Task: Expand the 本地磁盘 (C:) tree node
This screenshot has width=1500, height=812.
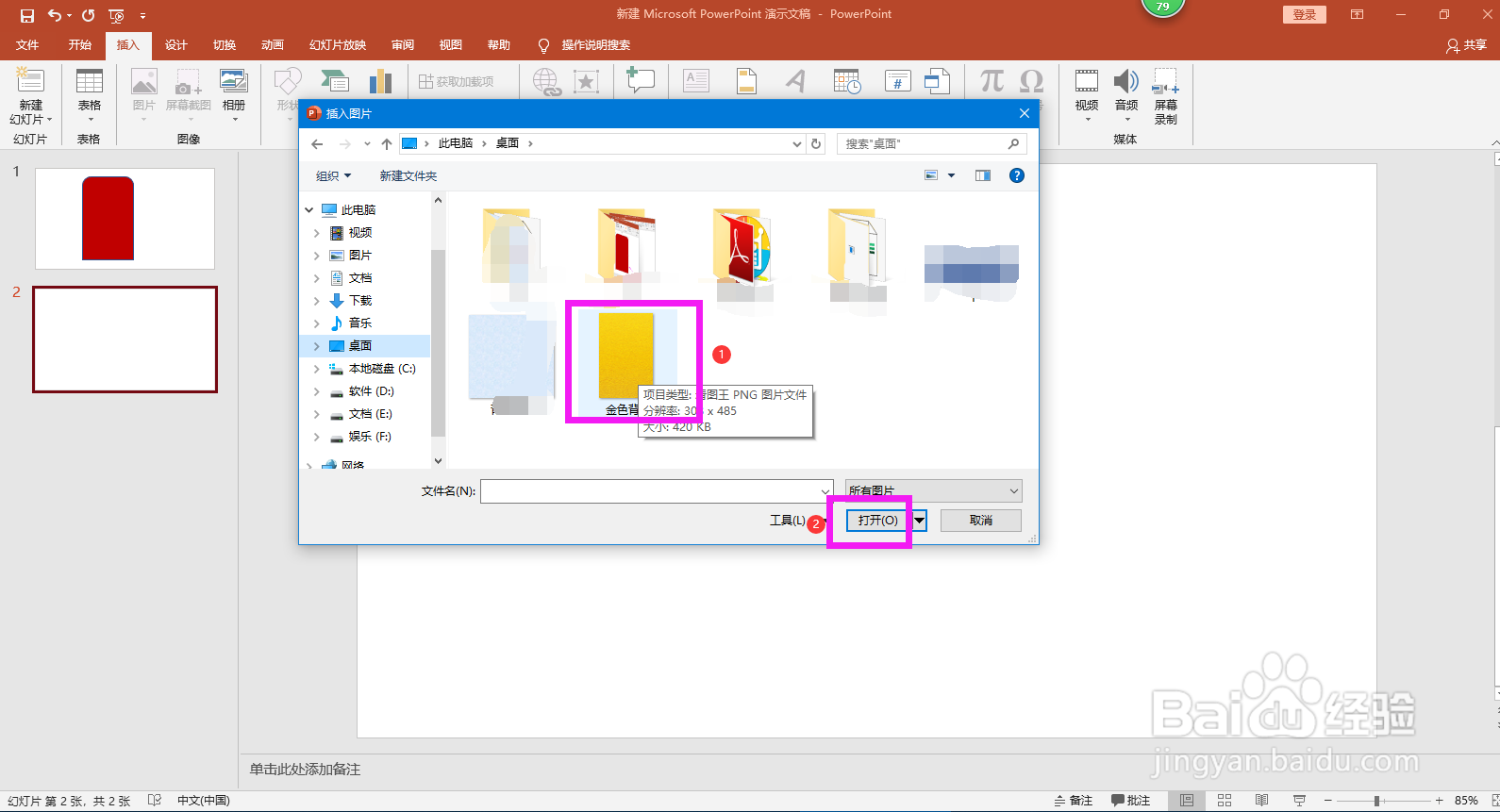Action: (317, 369)
